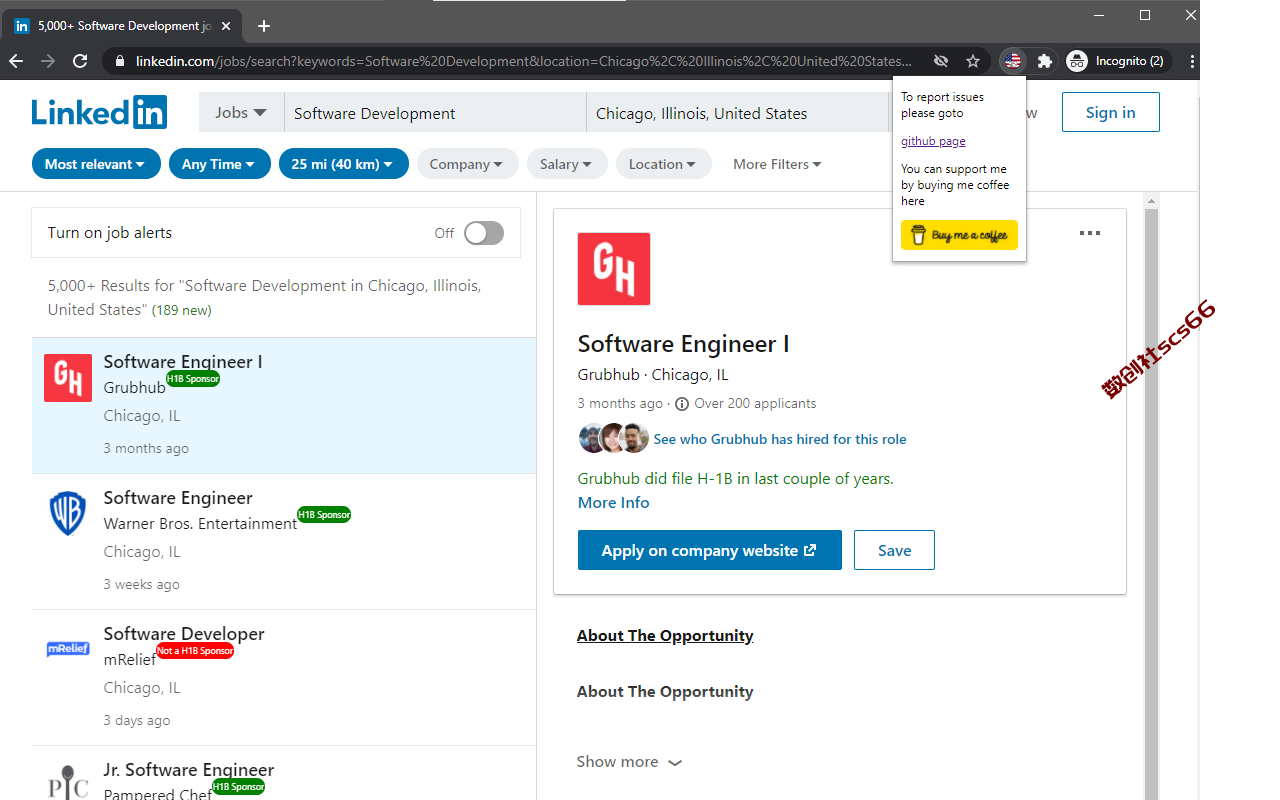Viewport: 1280px width, 800px height.
Task: Click the applicants info icon
Action: point(682,404)
